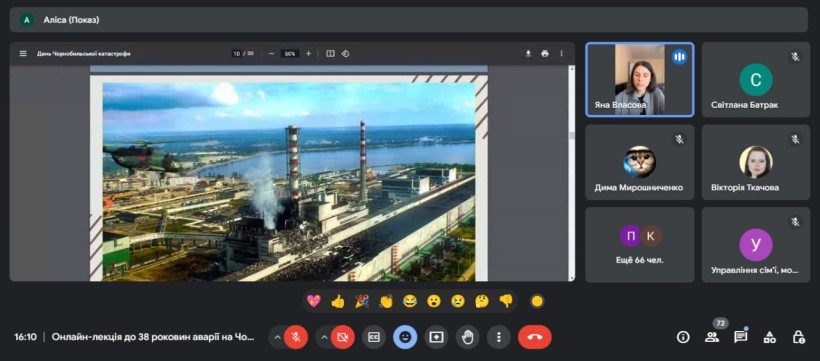Expand video settings arrow
The height and width of the screenshot is (361, 820).
click(x=324, y=337)
